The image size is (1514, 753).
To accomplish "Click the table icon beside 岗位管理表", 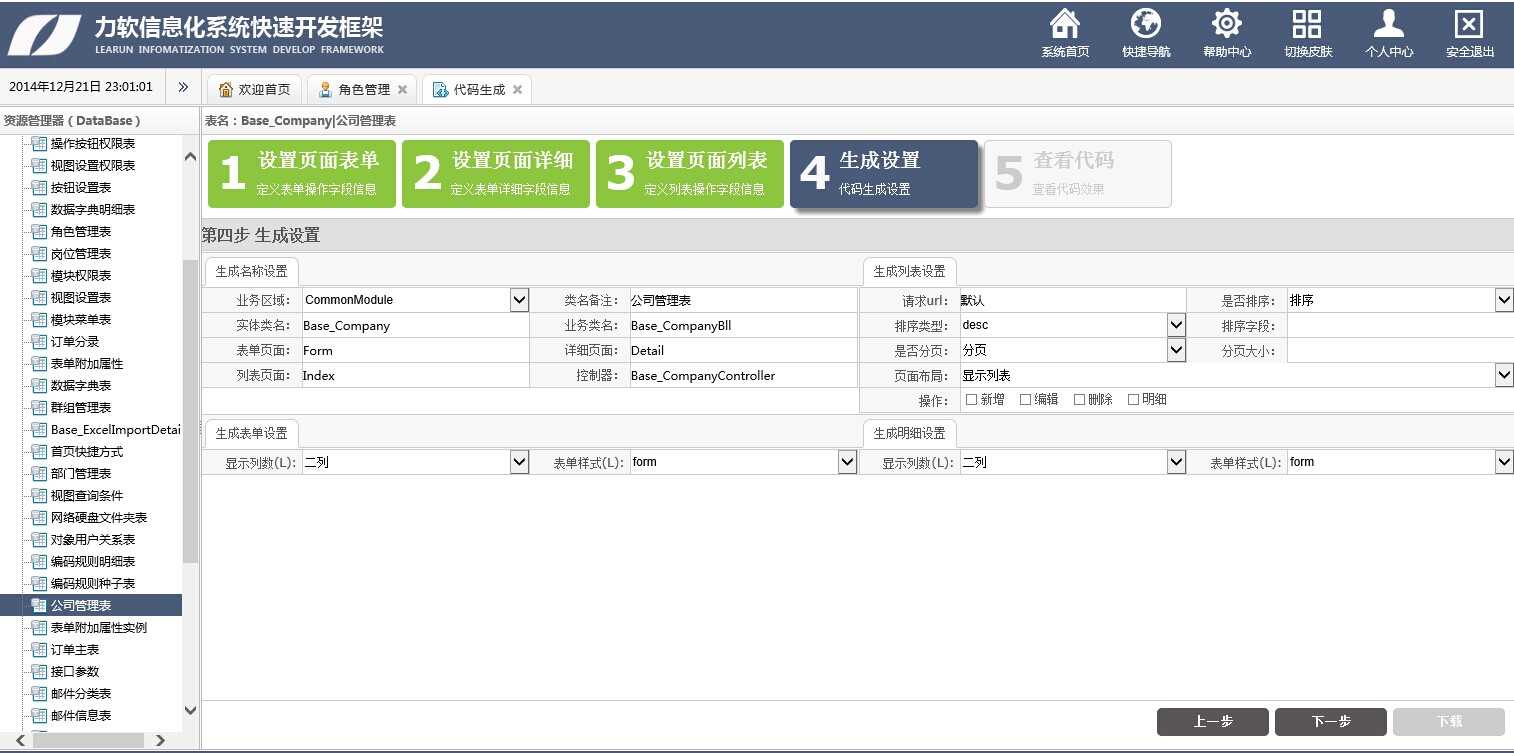I will pyautogui.click(x=39, y=254).
